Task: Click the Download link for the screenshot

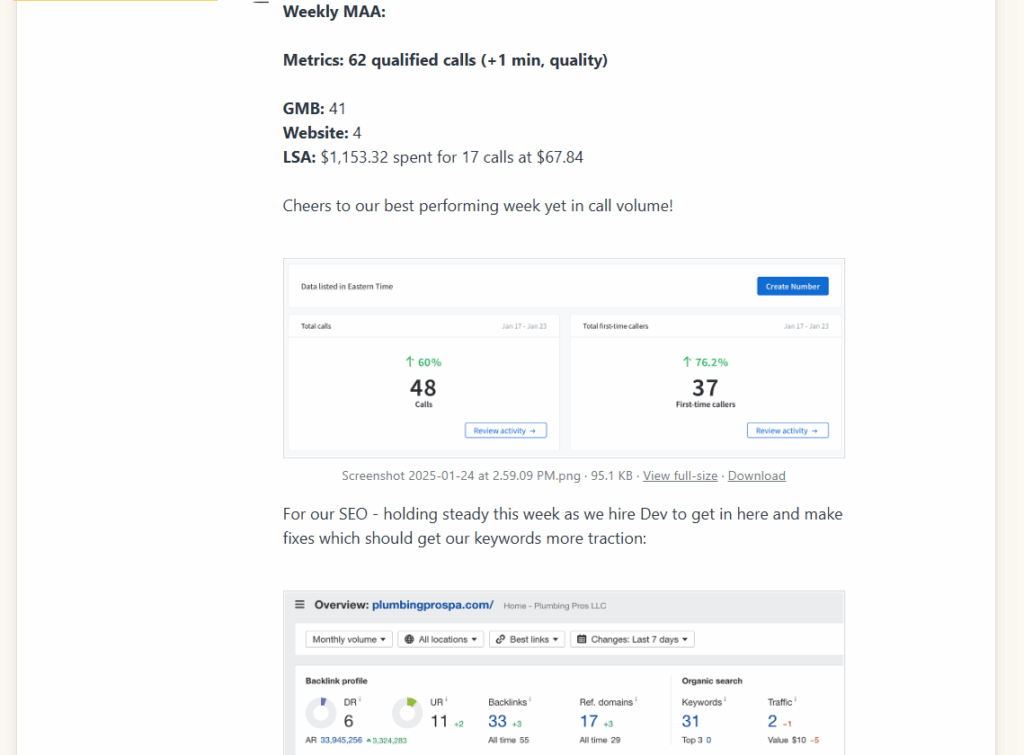Action: click(756, 476)
